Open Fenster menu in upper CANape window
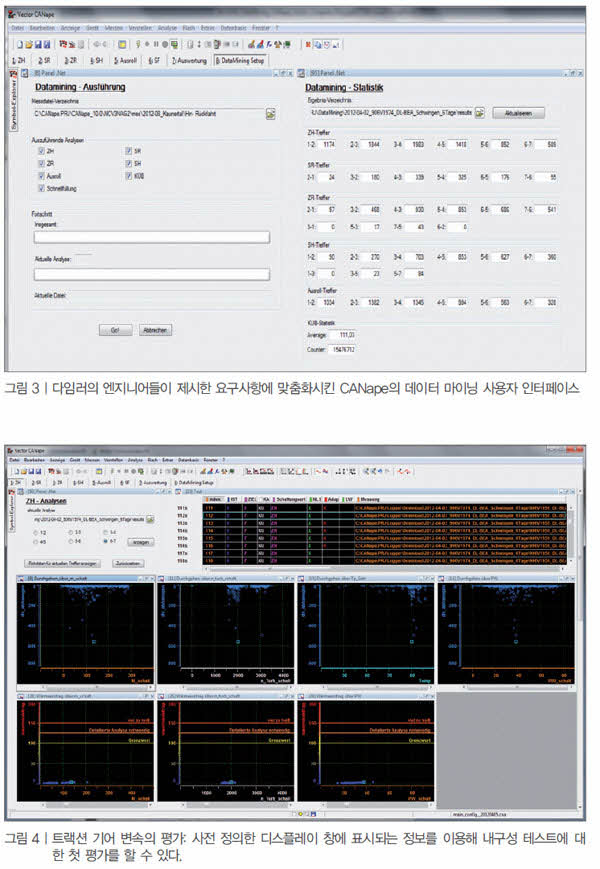 261,28
